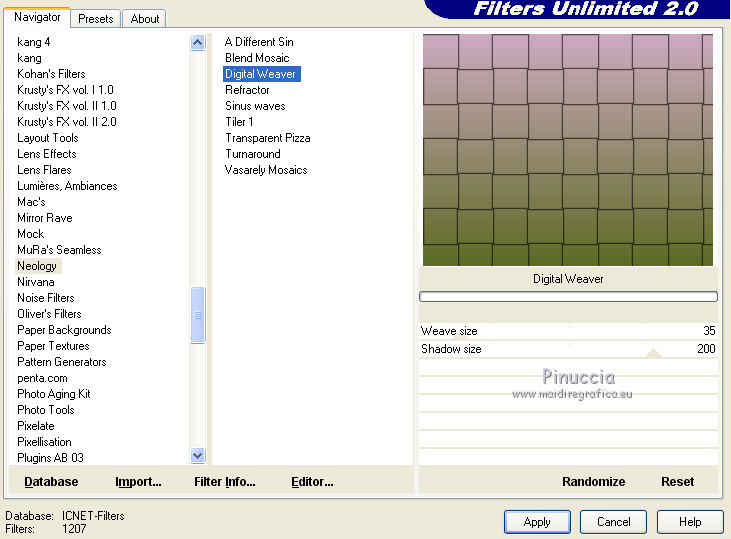
Task: Switch to the Navigator tab
Action: coord(37,17)
